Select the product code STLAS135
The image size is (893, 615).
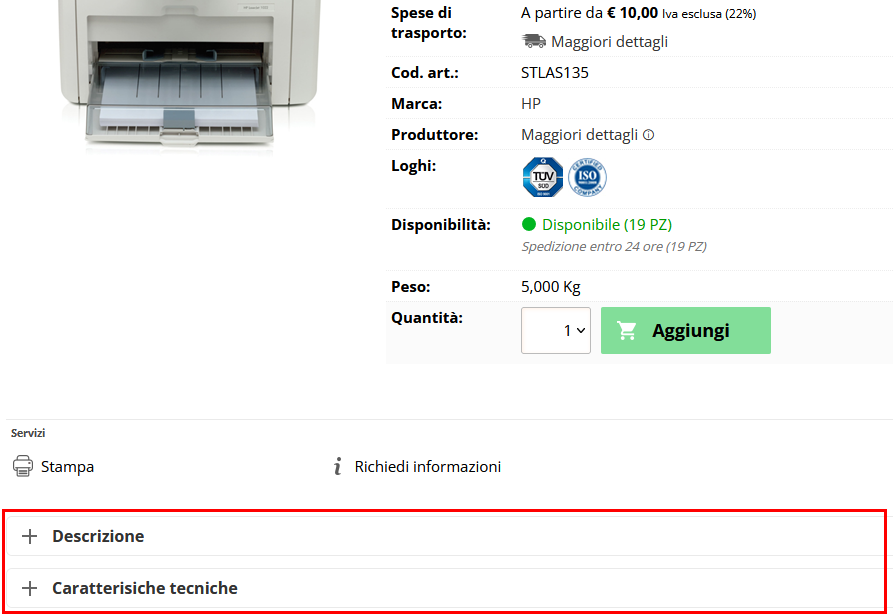[555, 73]
